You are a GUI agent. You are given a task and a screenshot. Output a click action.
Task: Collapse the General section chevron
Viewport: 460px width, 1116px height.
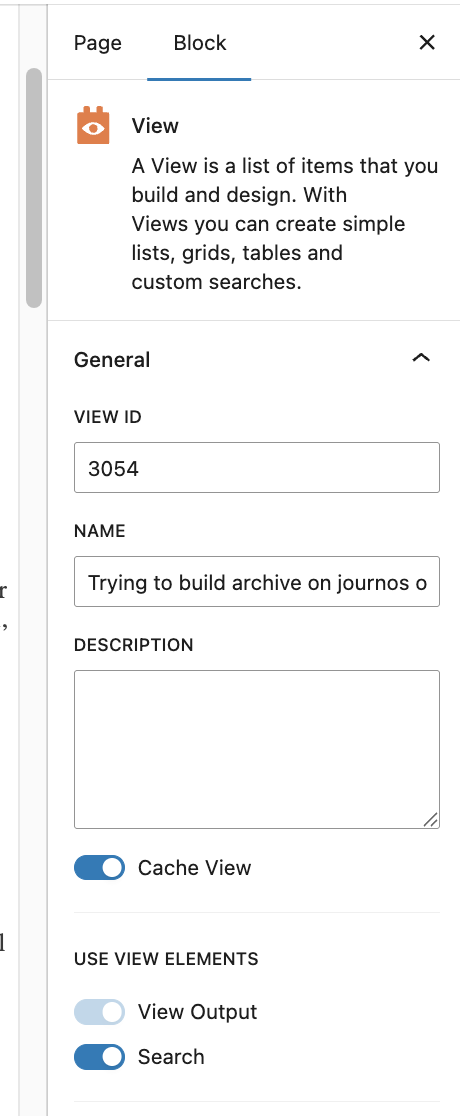pyautogui.click(x=421, y=359)
